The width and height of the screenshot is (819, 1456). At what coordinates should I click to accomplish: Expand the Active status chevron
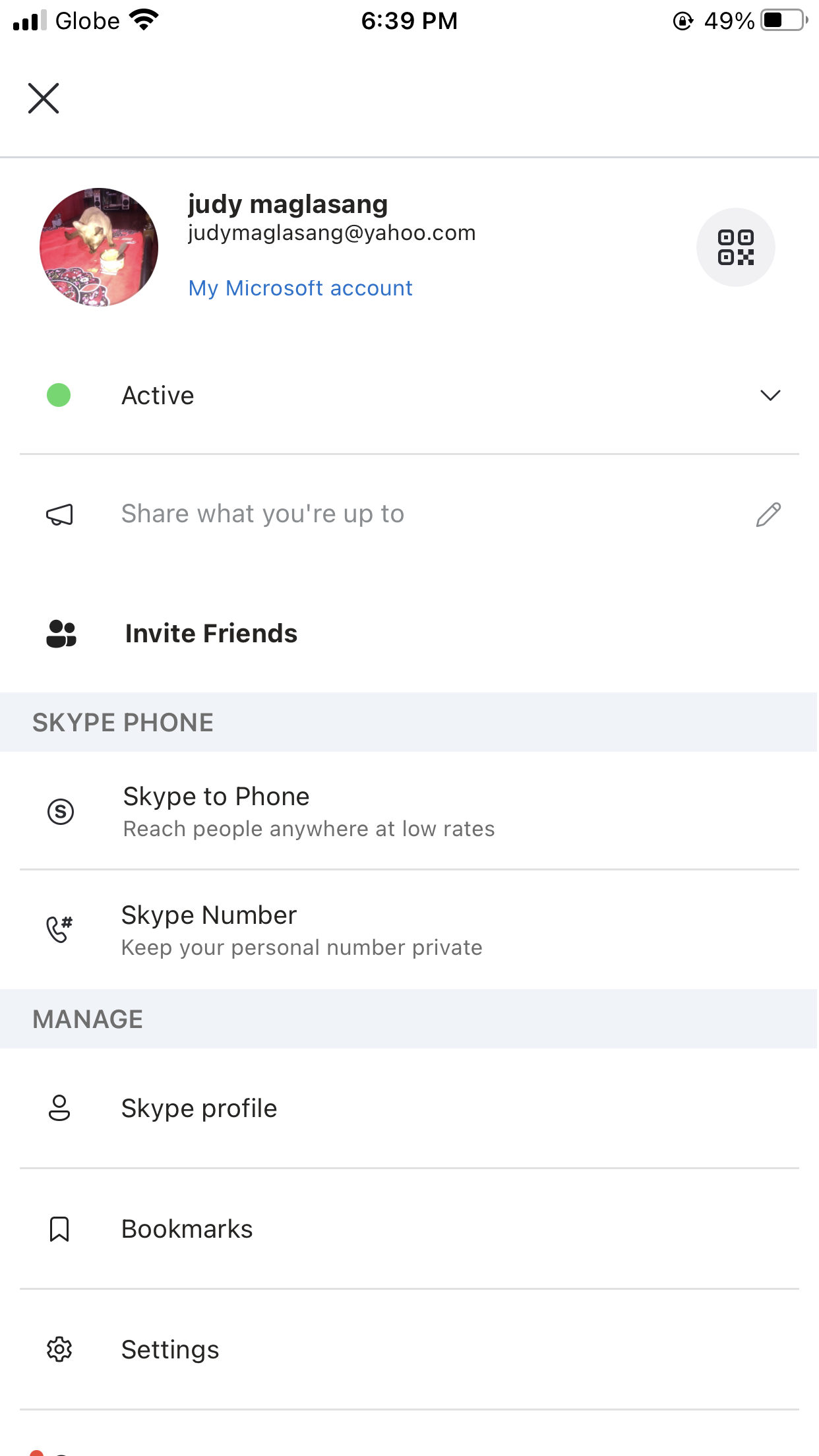pos(770,396)
